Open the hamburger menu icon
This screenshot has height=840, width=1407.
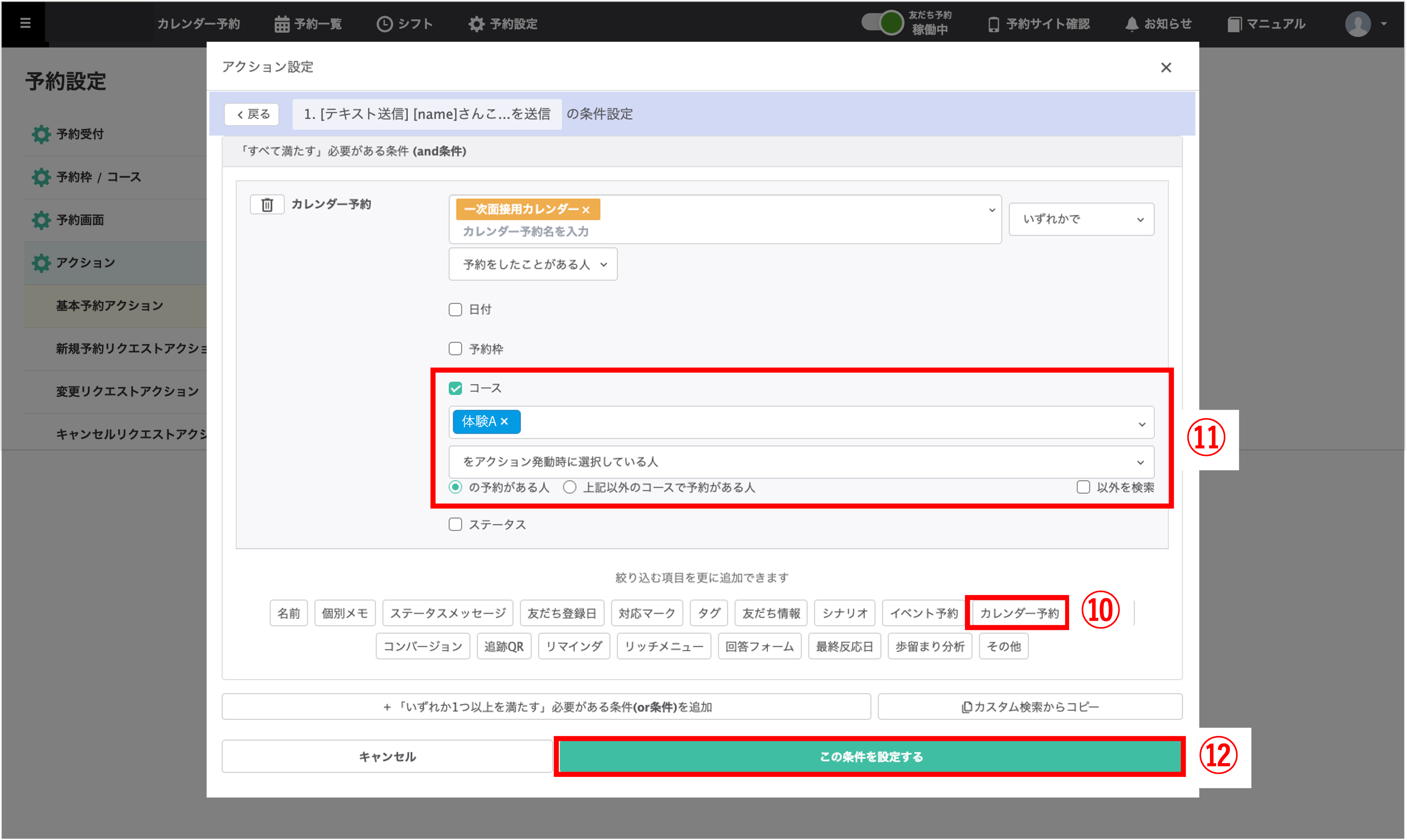(x=25, y=23)
